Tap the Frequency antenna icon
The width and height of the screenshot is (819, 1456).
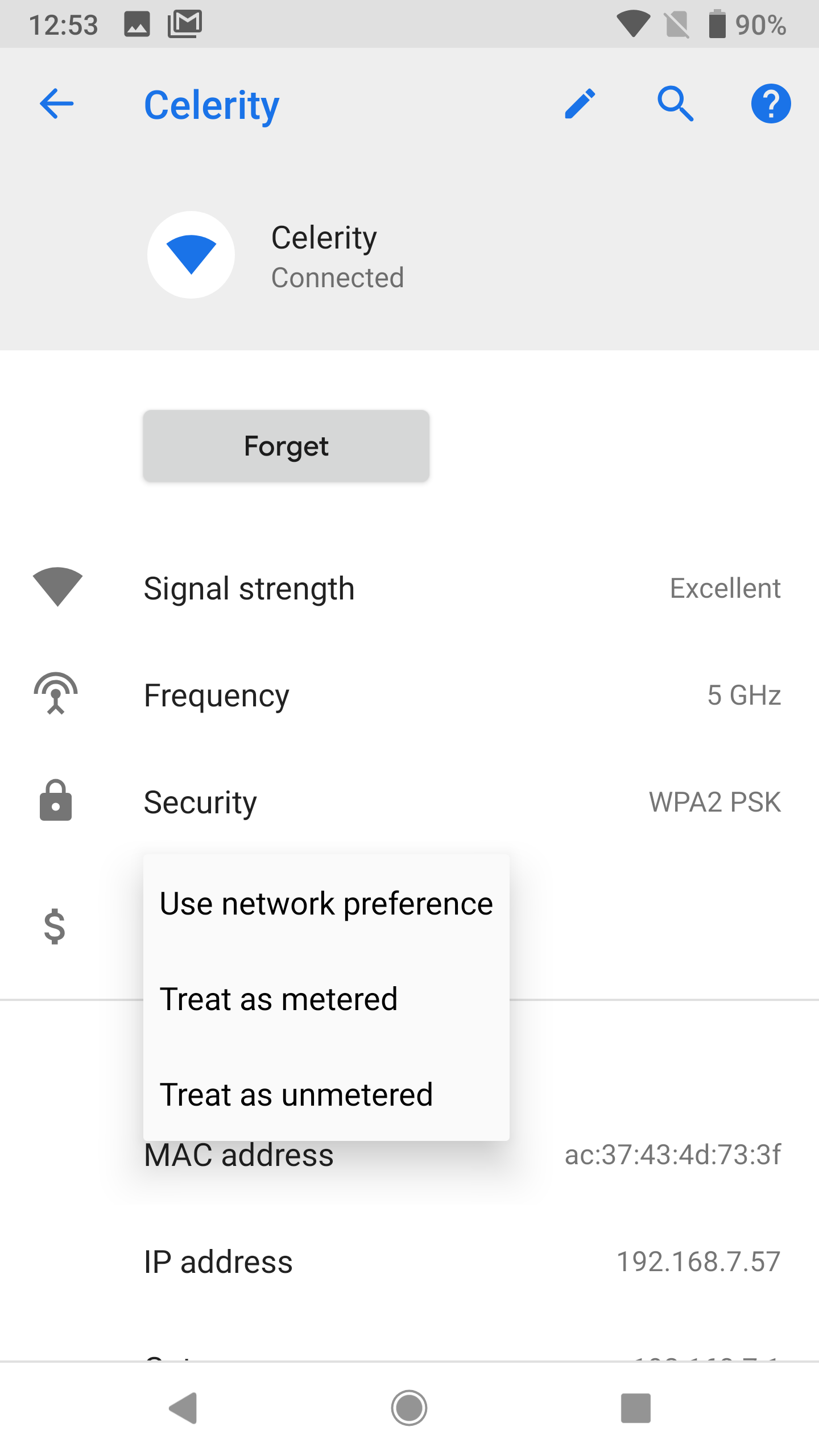click(x=56, y=694)
